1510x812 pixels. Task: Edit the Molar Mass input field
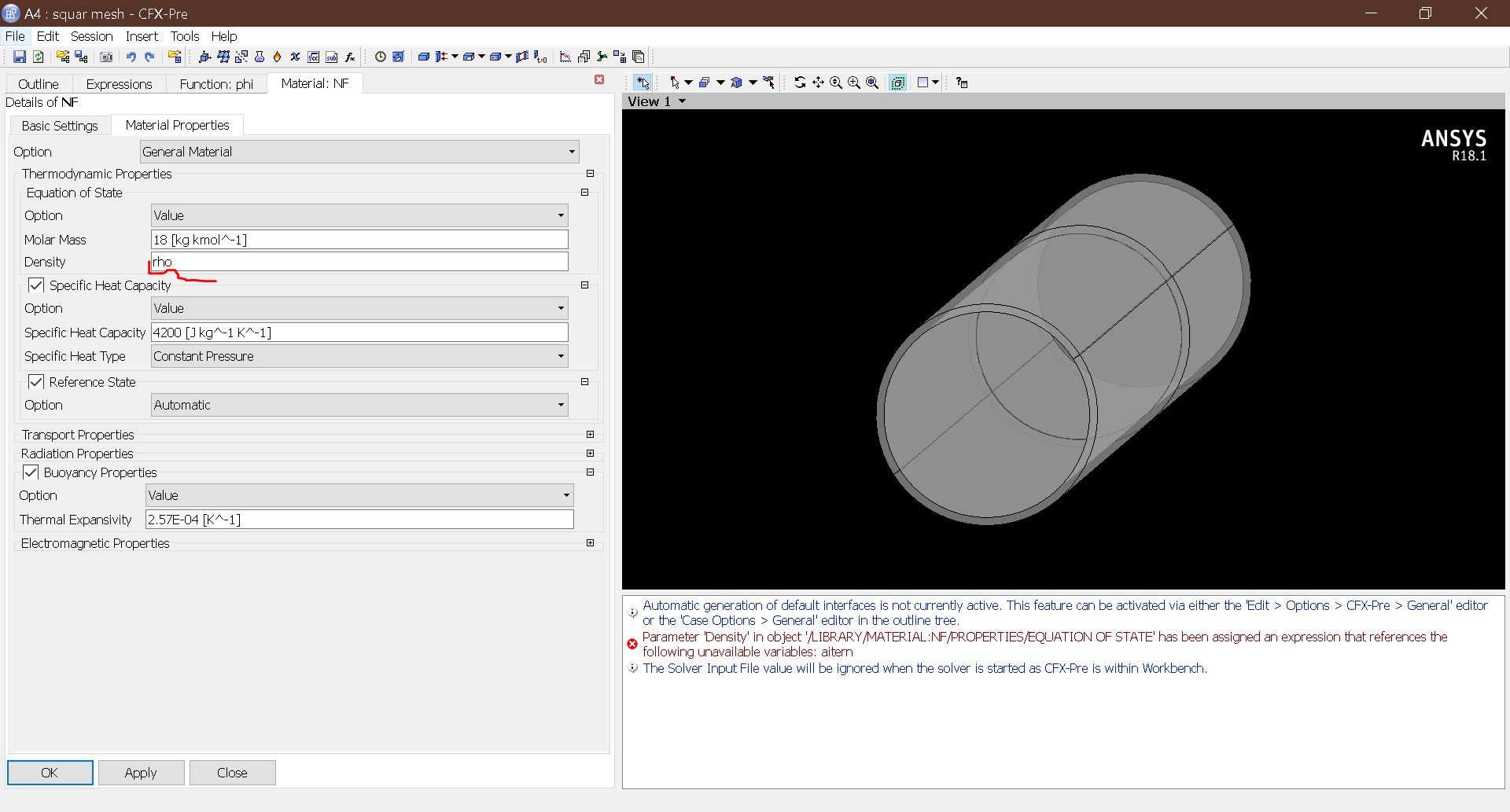[x=358, y=239]
